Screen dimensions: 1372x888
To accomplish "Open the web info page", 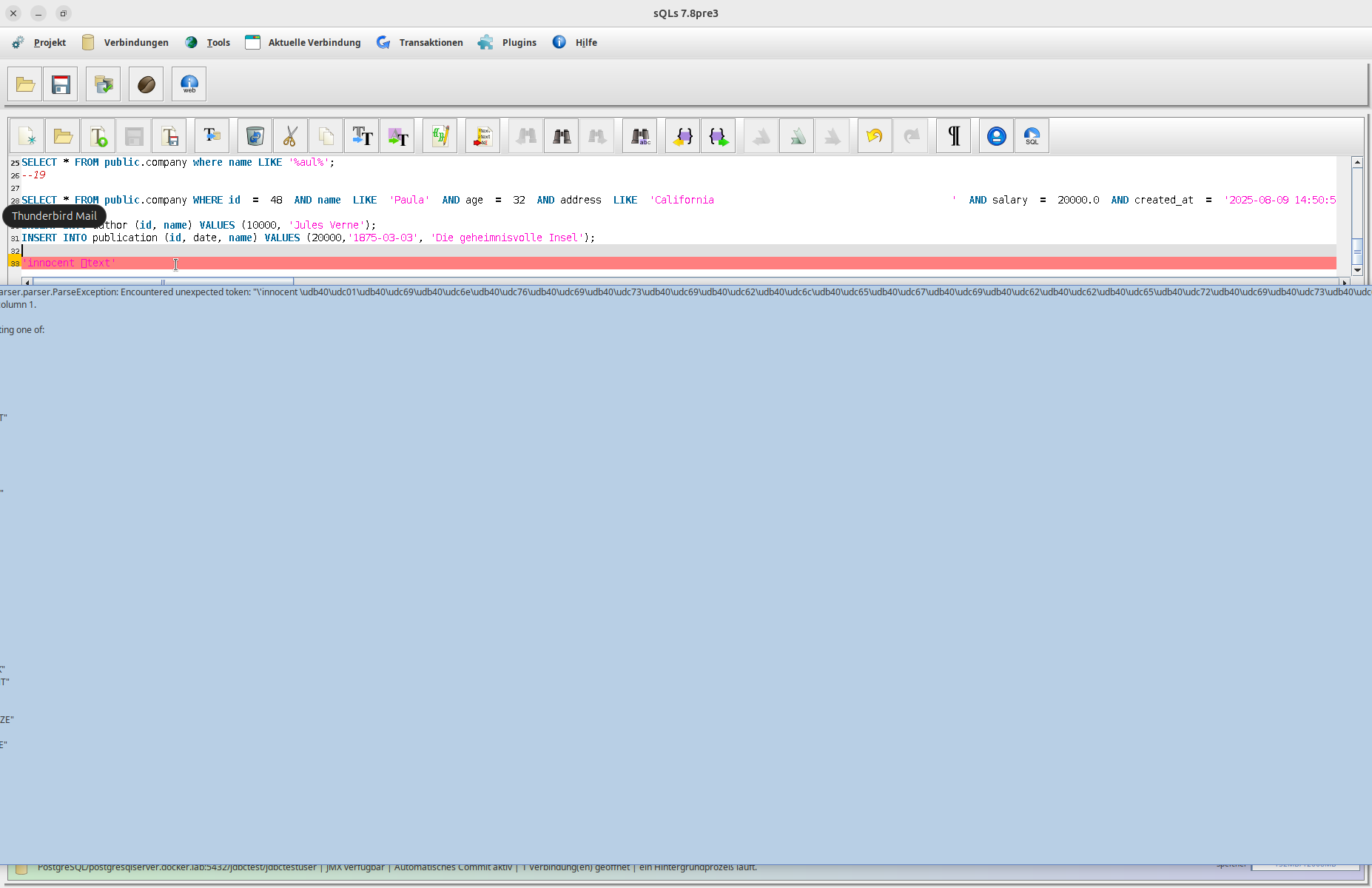I will pos(189,84).
